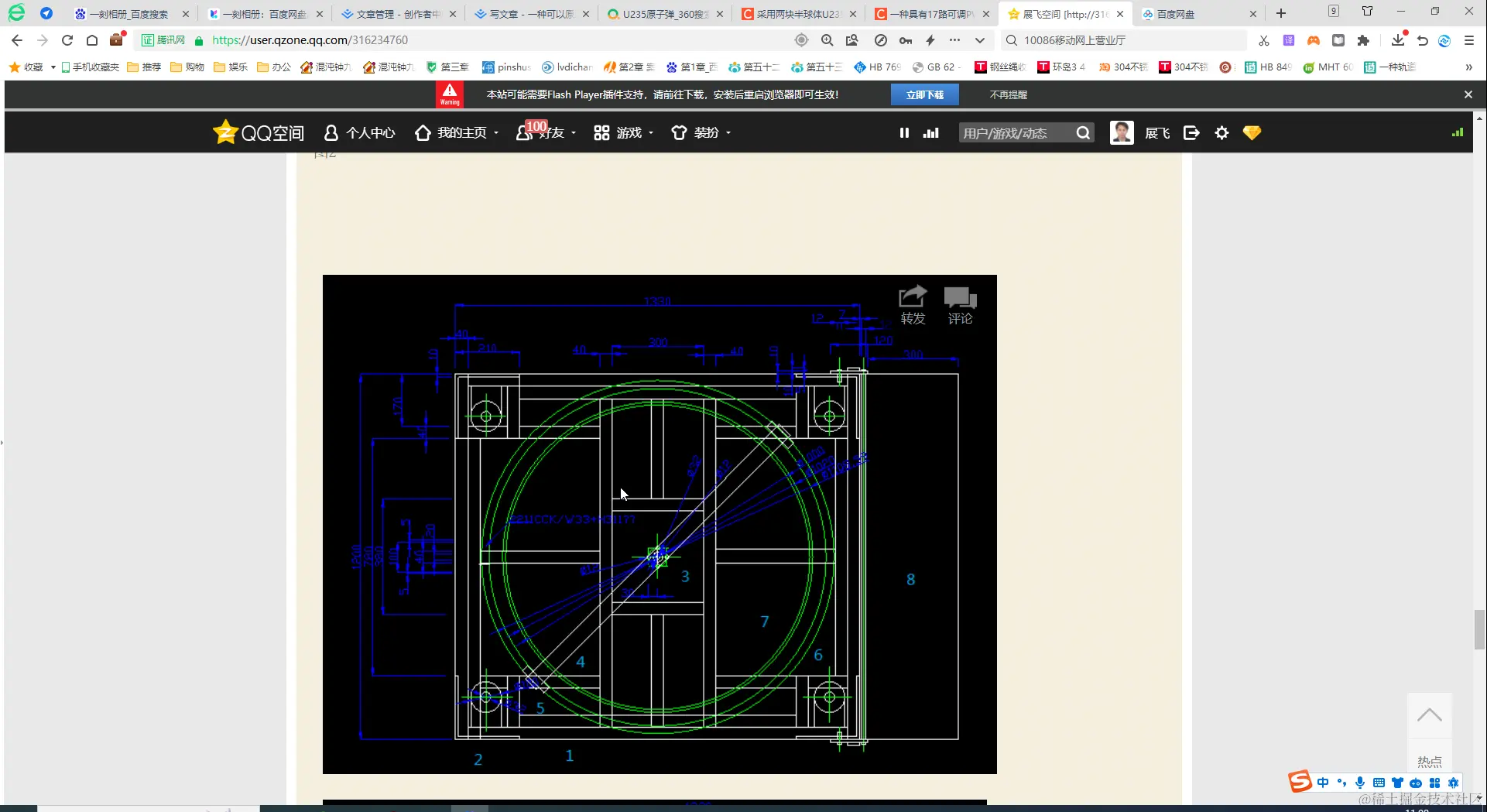Switch to the U235原子弹_360搜索 tab
The height and width of the screenshot is (812, 1487).
tap(665, 14)
